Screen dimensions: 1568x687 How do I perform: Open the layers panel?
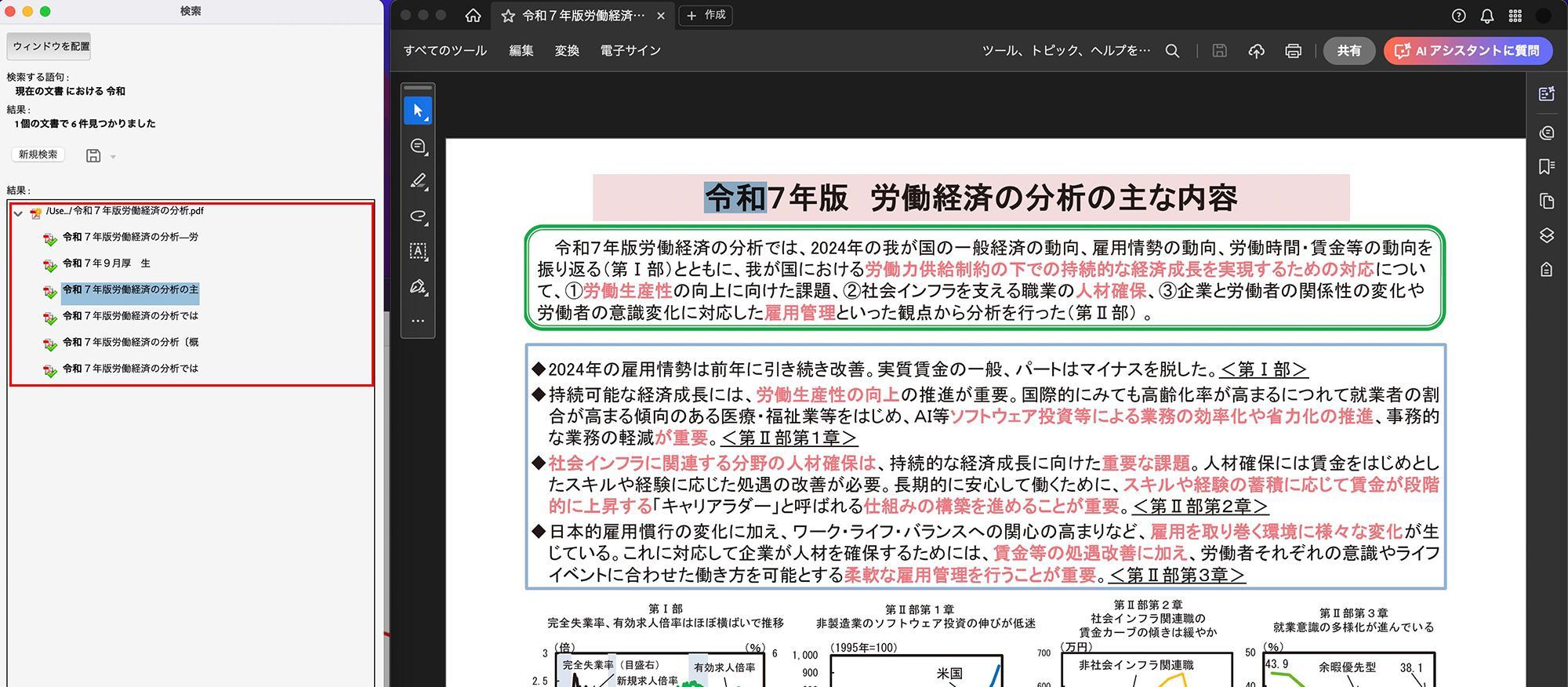(x=1547, y=235)
